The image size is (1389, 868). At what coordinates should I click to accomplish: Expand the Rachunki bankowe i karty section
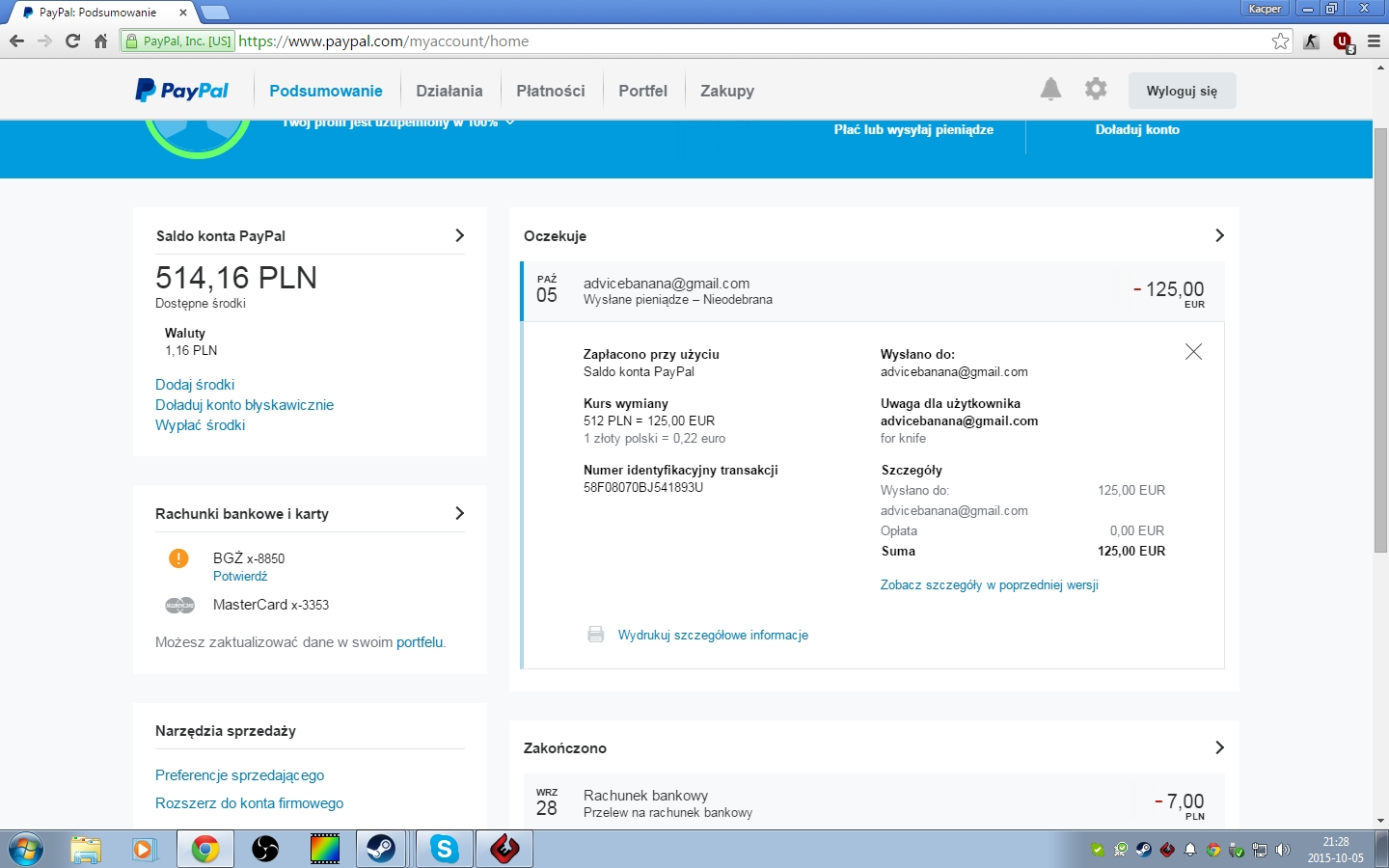coord(459,513)
